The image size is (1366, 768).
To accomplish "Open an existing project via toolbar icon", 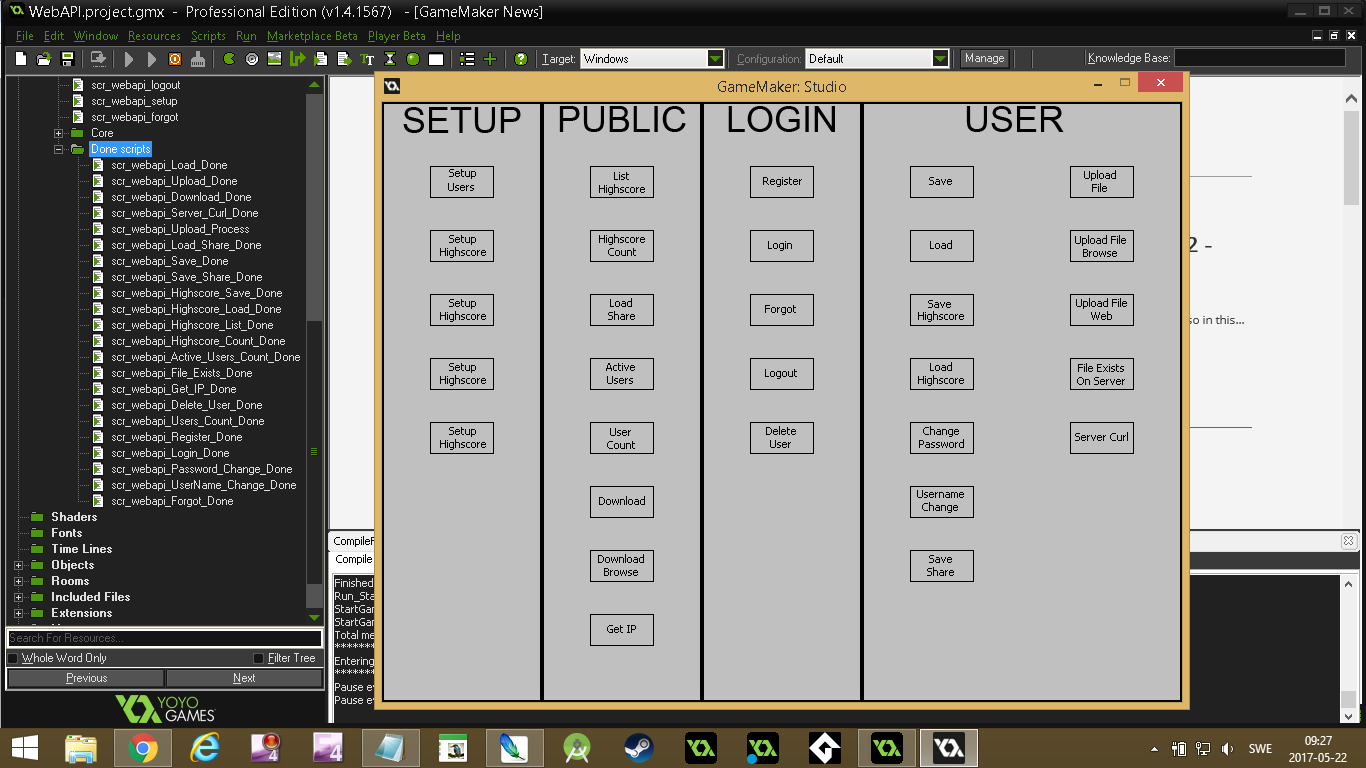I will (44, 59).
